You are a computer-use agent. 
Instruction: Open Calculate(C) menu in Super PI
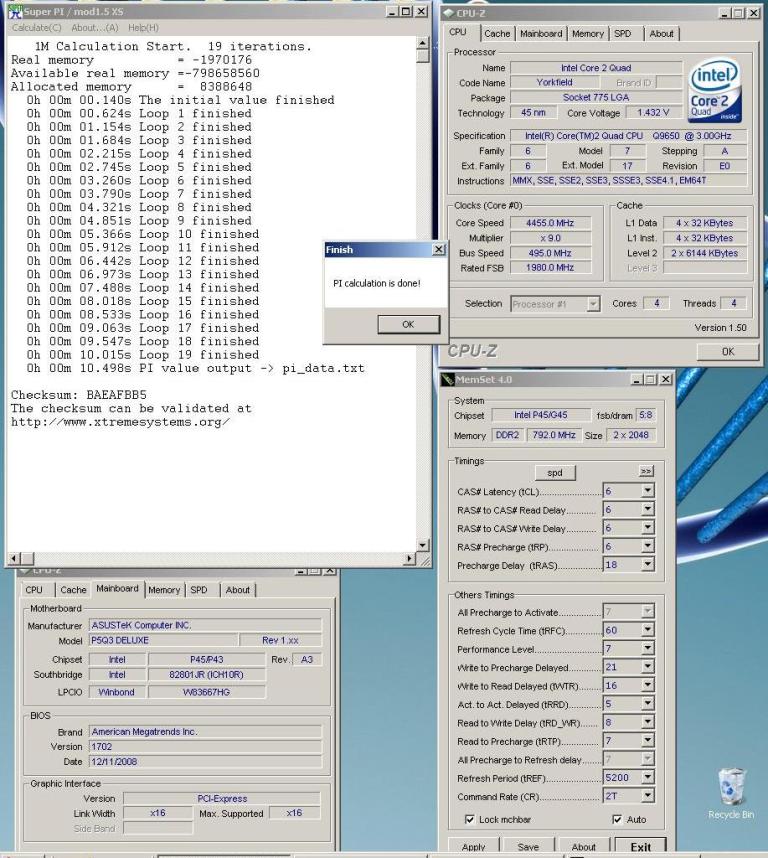tap(37, 27)
